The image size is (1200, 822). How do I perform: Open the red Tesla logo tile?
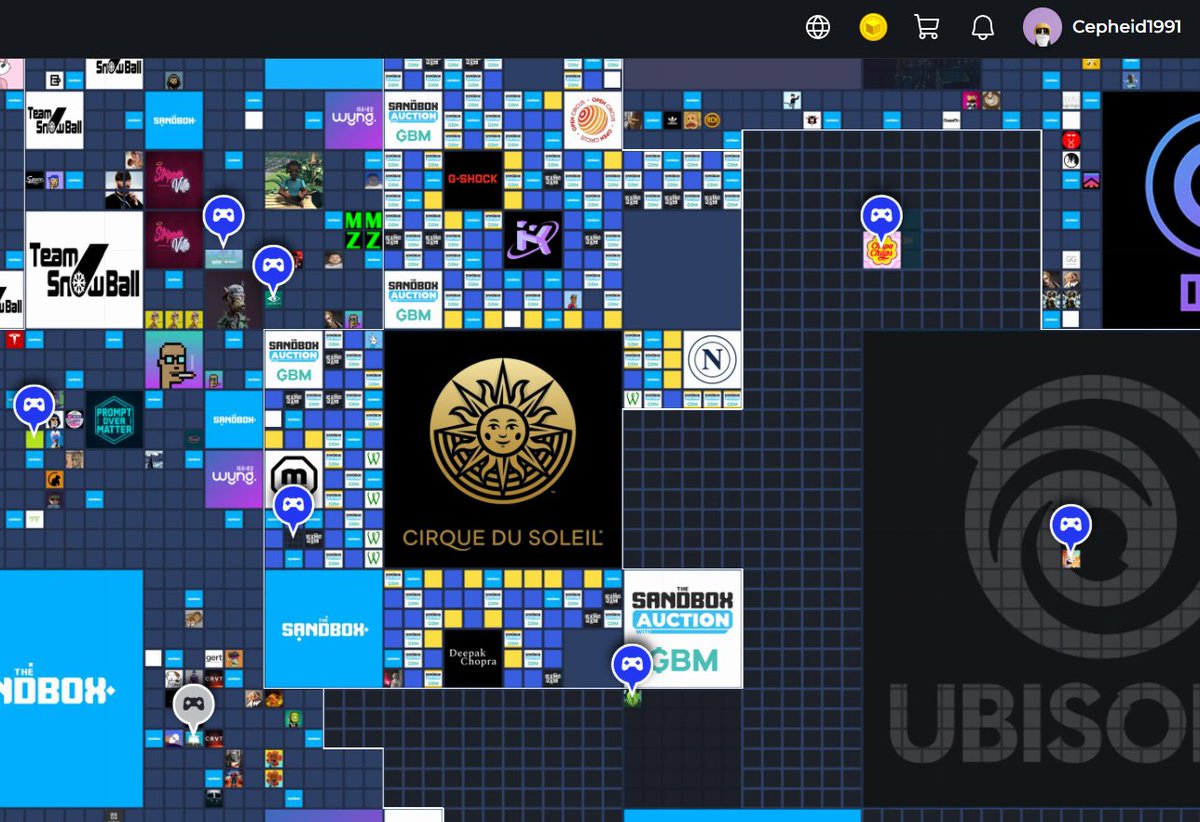(x=14, y=340)
